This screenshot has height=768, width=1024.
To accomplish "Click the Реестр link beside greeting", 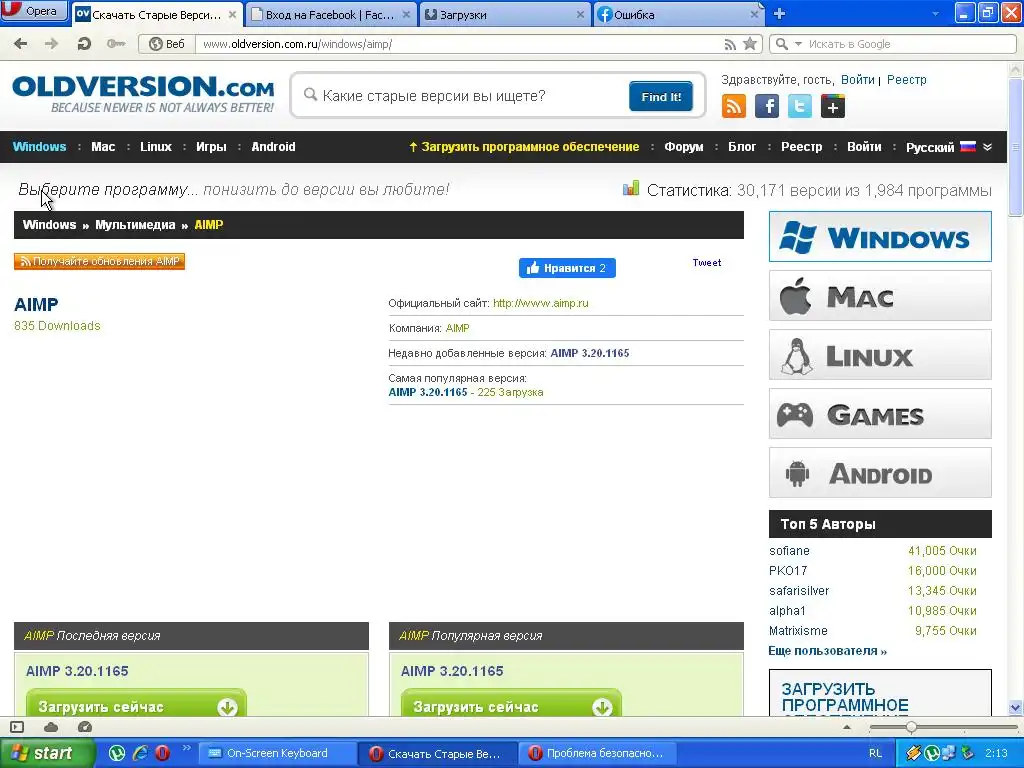I will (906, 80).
